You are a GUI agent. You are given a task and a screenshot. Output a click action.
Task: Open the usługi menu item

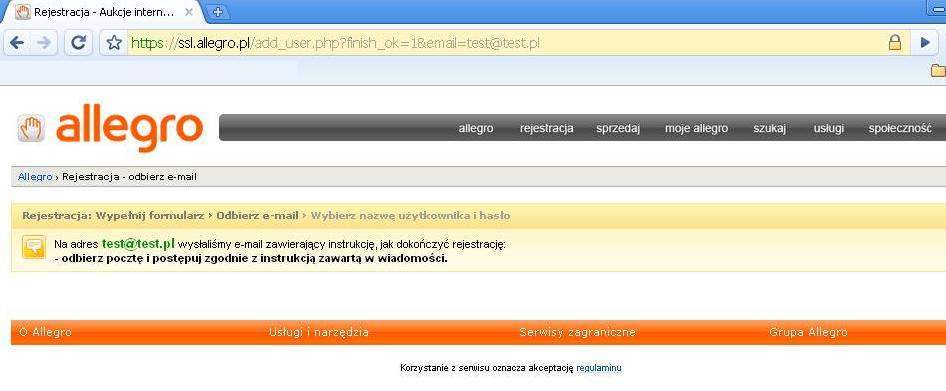pos(828,129)
